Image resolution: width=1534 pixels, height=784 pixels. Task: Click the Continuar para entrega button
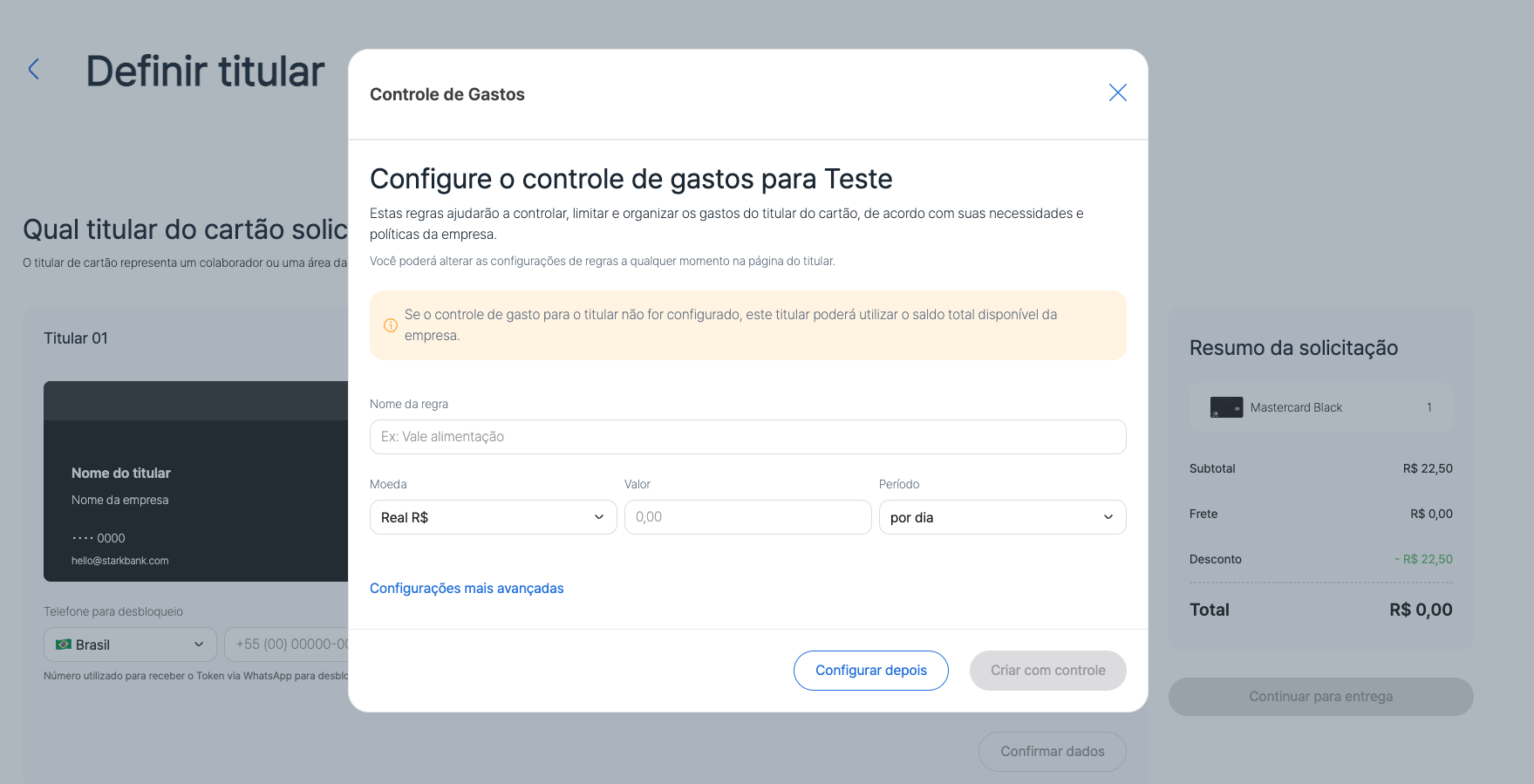click(x=1320, y=697)
